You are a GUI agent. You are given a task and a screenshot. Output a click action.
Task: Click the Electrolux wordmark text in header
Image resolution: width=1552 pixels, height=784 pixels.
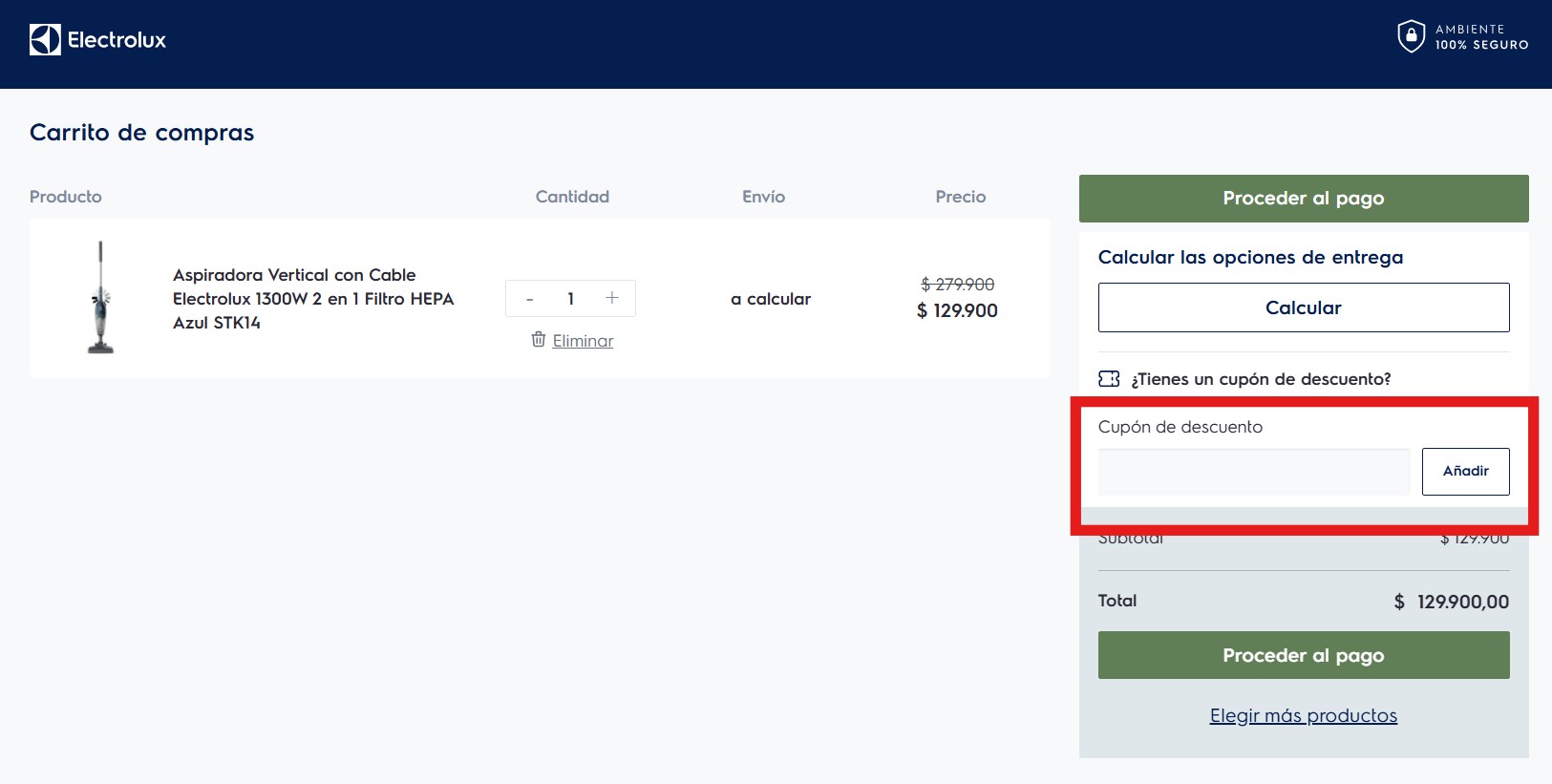tap(117, 40)
